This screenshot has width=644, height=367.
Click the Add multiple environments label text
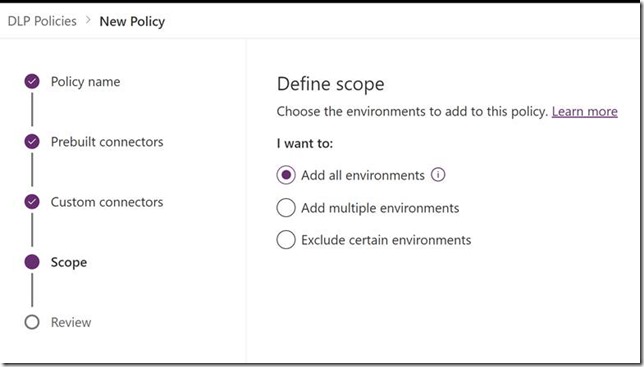(x=380, y=208)
